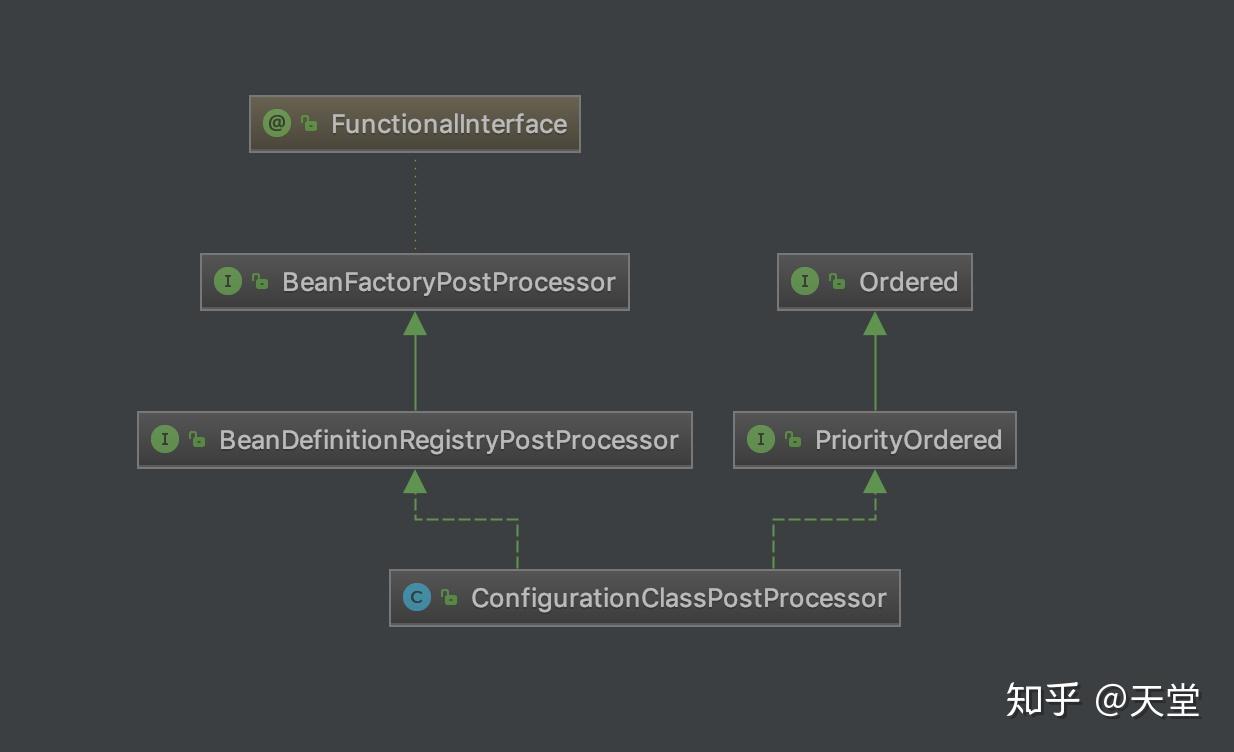Click the interface icon on Ordered node

pyautogui.click(x=805, y=281)
